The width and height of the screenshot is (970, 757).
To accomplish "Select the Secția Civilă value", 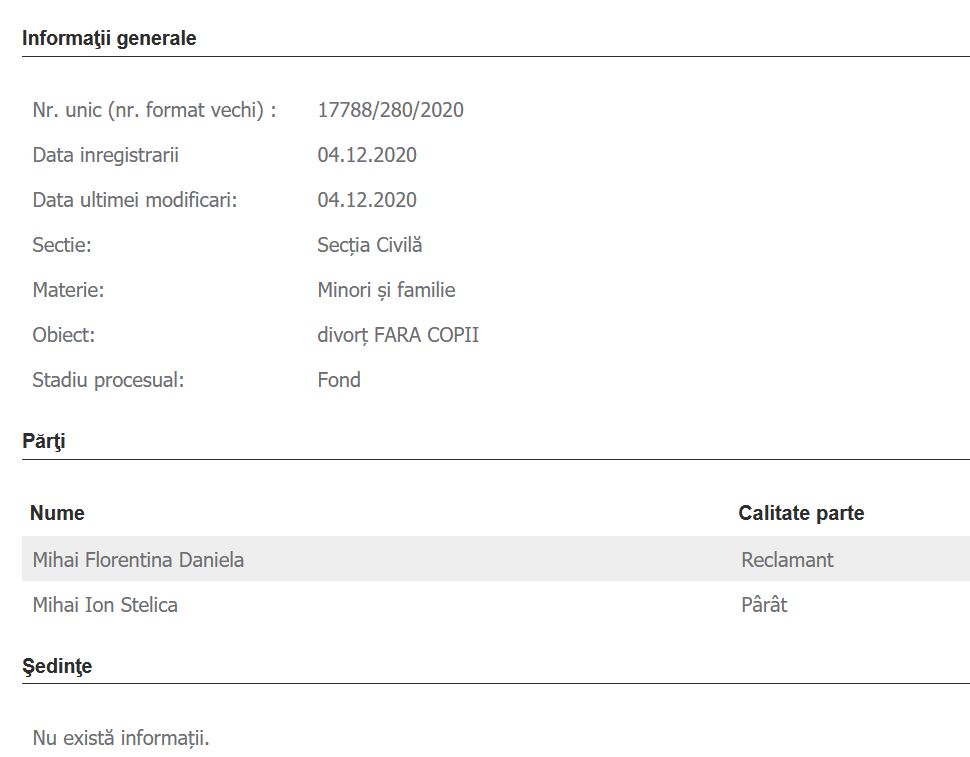I will pos(370,245).
